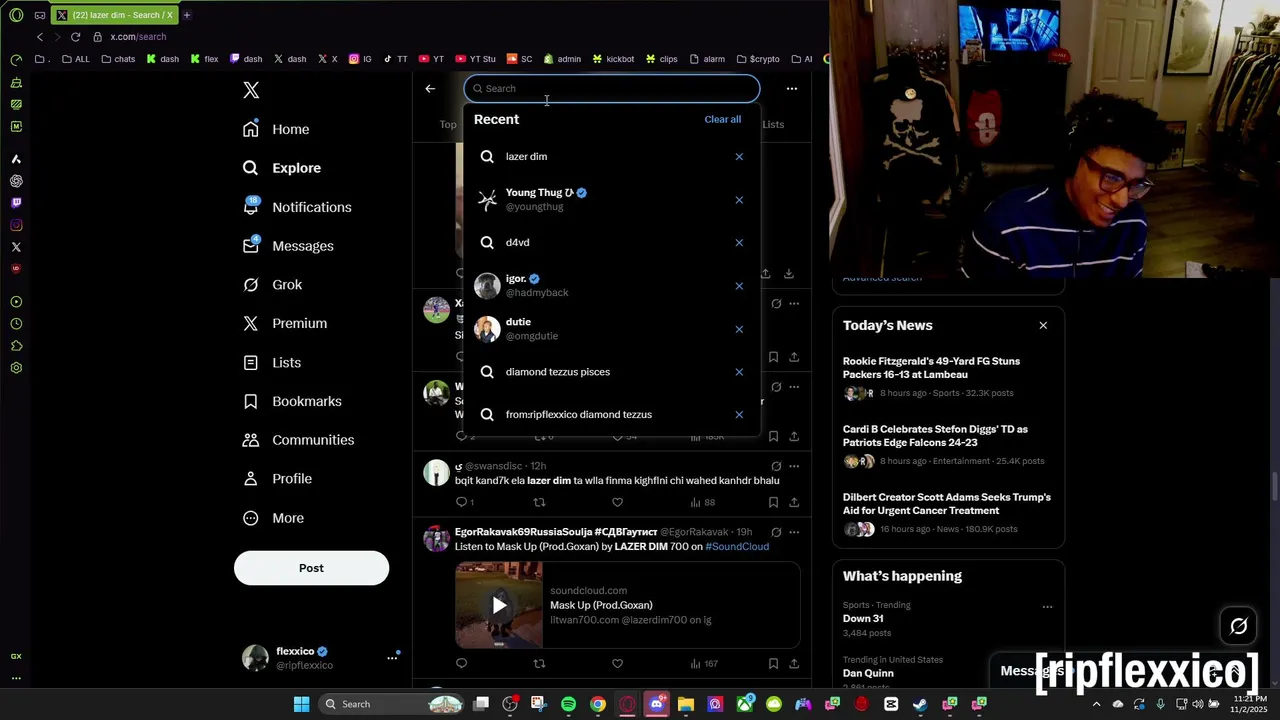Repost the @swansdlsc post

[x=539, y=502]
